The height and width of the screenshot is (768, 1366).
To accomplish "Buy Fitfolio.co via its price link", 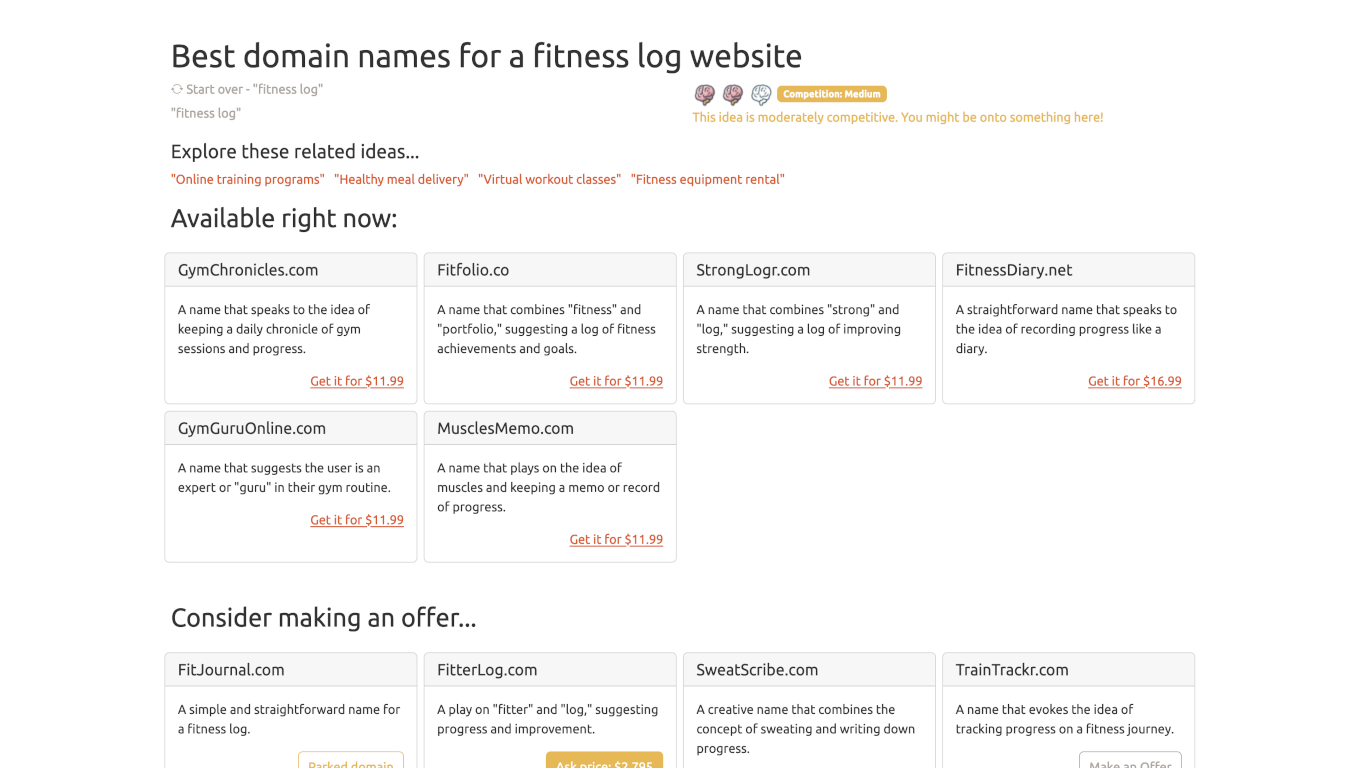I will pos(616,381).
